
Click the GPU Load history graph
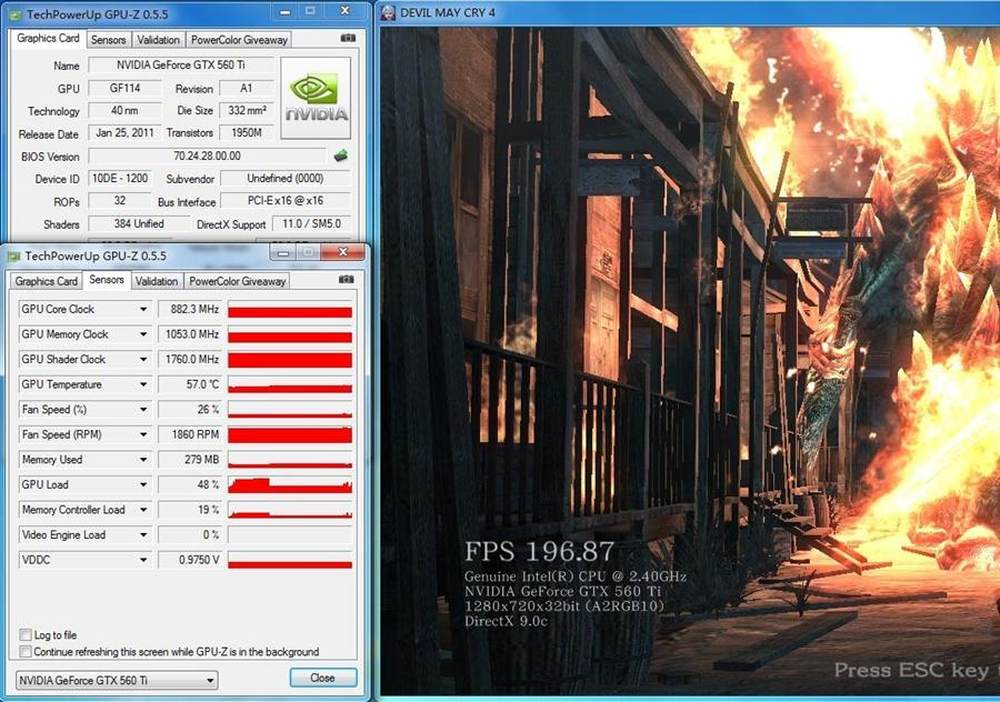click(290, 485)
